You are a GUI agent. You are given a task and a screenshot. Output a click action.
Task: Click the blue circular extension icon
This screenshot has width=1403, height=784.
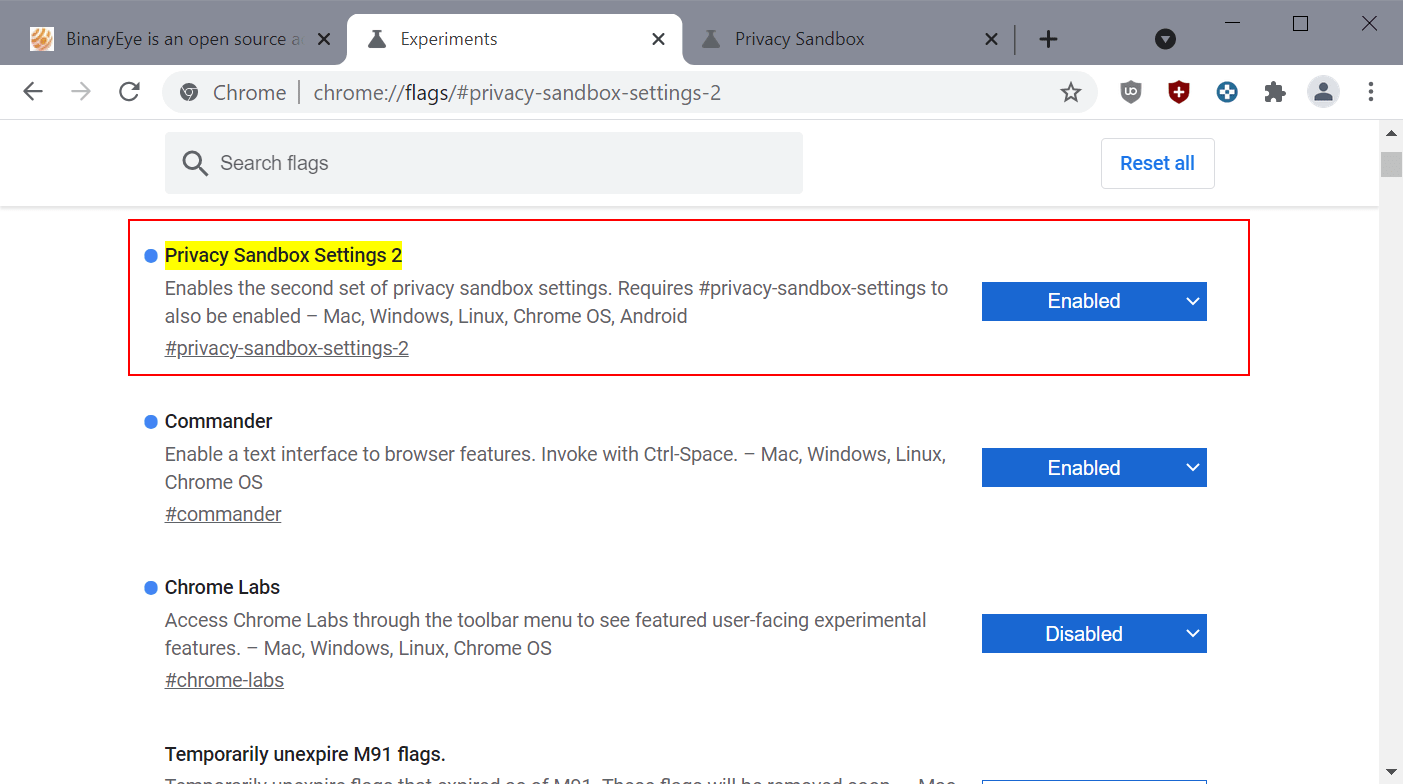(1227, 93)
